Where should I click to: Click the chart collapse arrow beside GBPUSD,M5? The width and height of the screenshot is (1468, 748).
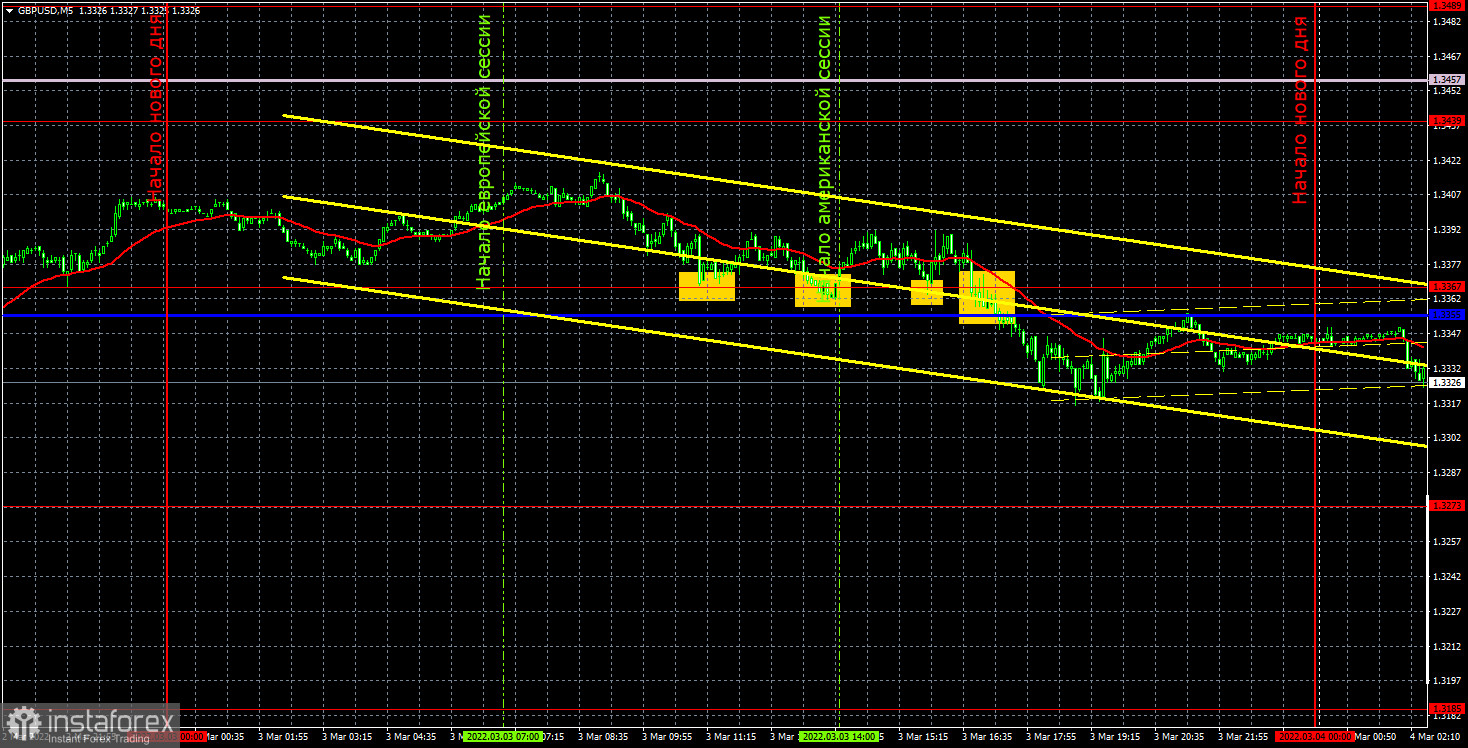(8, 10)
